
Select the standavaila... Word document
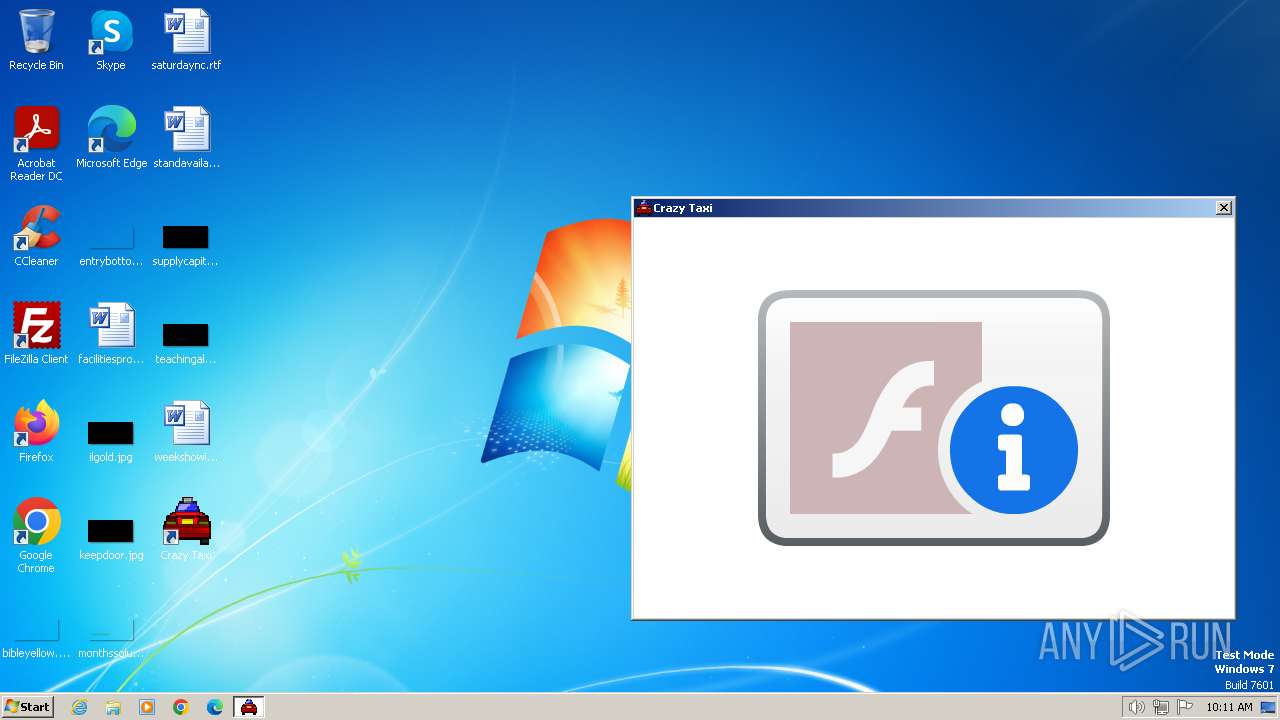point(186,138)
